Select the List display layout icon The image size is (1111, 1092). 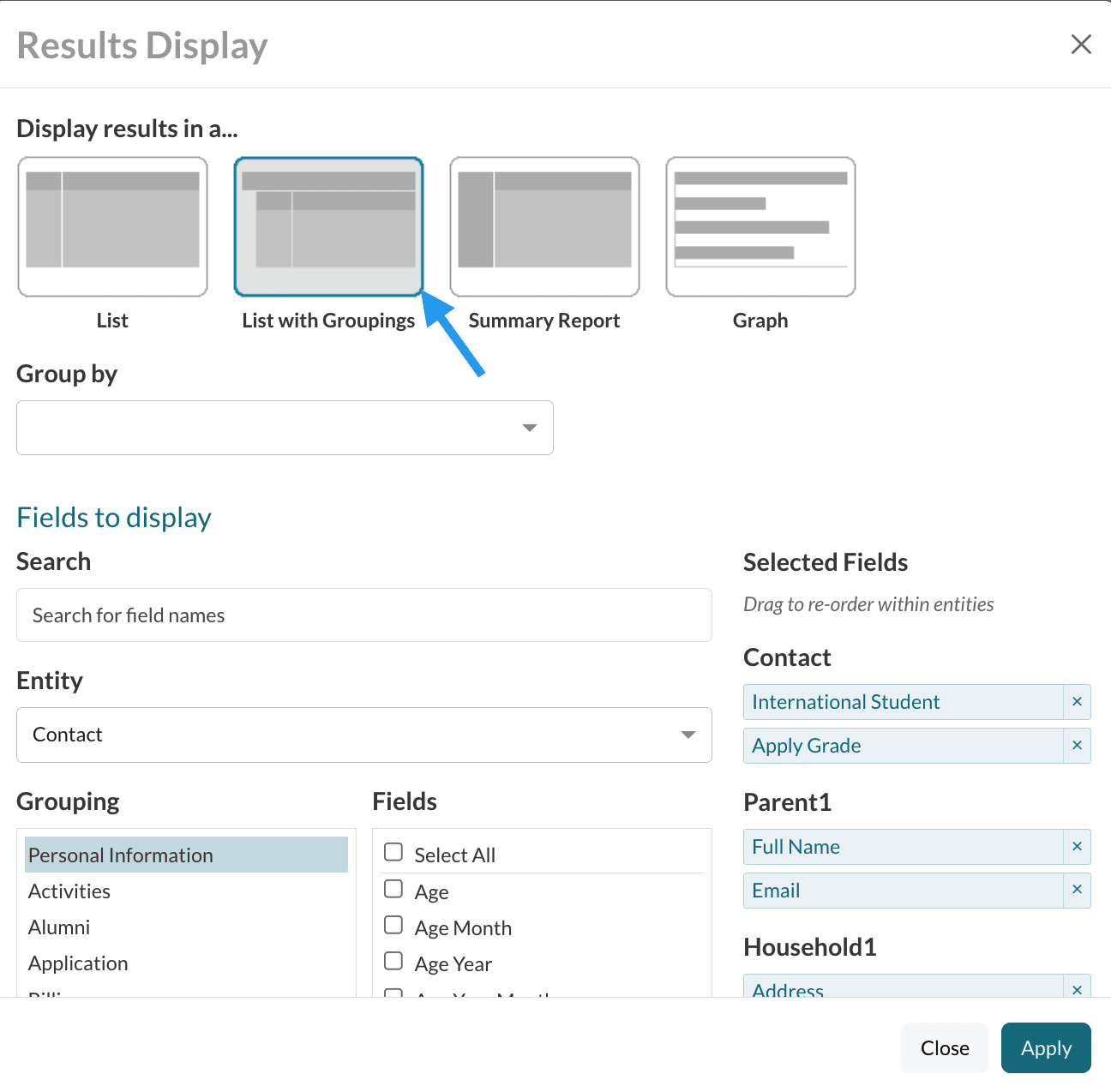point(112,226)
